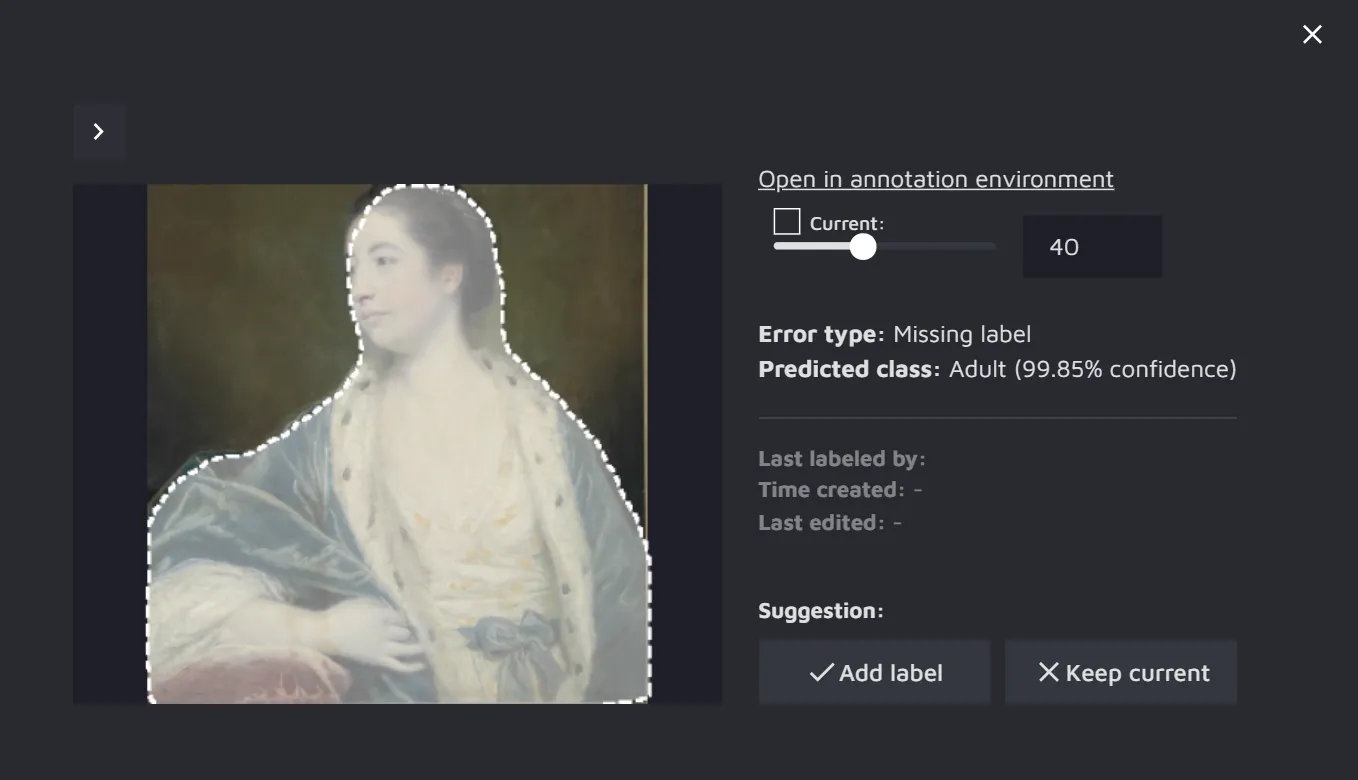
Task: Expand the collapsed side panel chevron
Action: [x=99, y=132]
